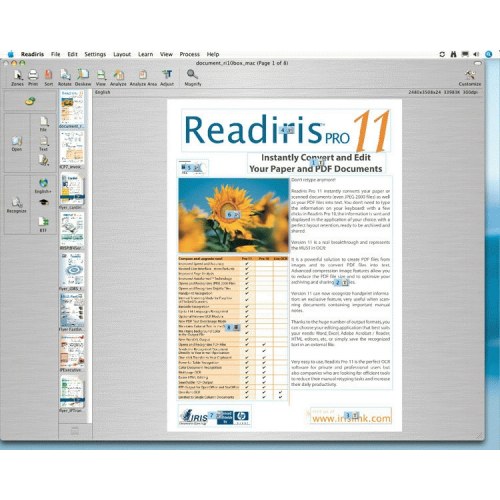
Task: Click the Open button in side panel
Action: (17, 144)
